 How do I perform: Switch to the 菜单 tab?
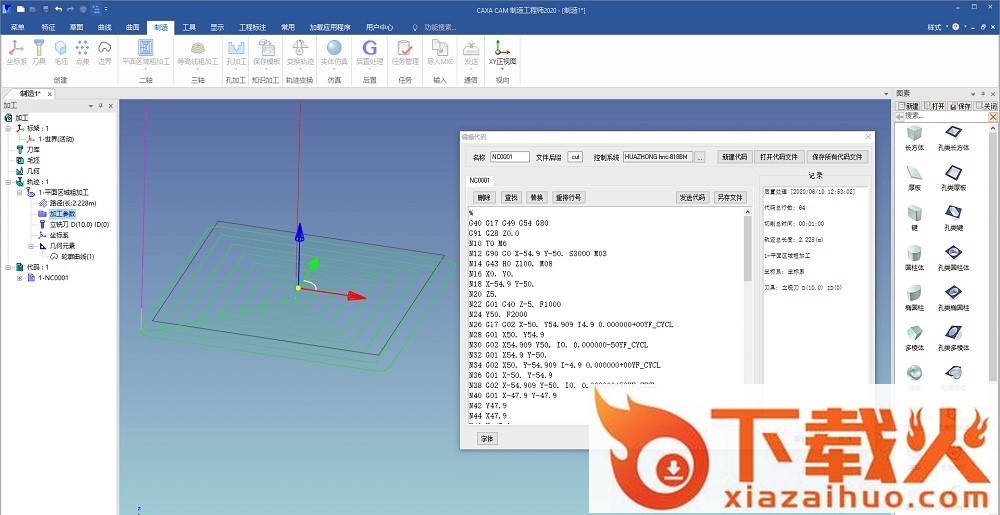coord(17,27)
